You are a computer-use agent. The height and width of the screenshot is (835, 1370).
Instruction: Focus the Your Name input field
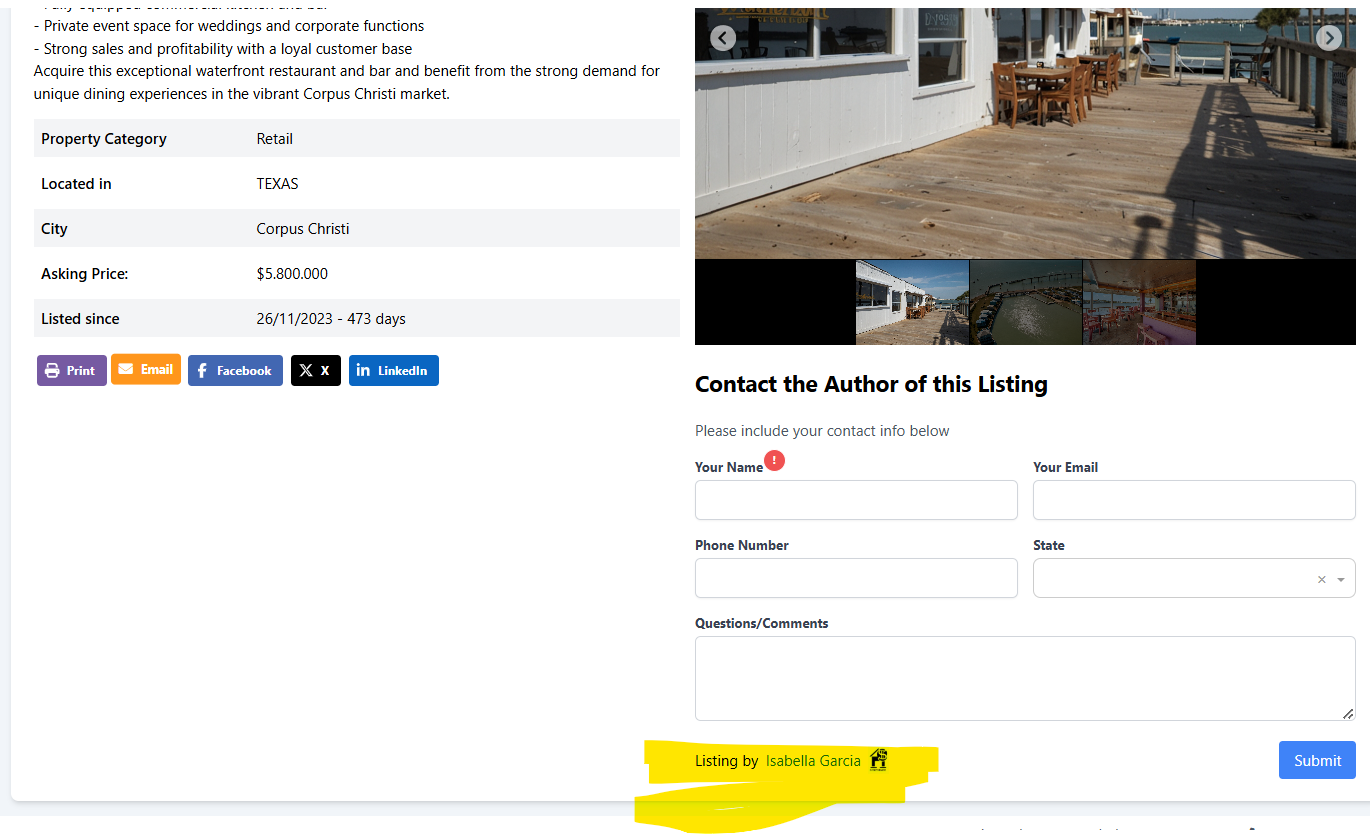[x=856, y=500]
